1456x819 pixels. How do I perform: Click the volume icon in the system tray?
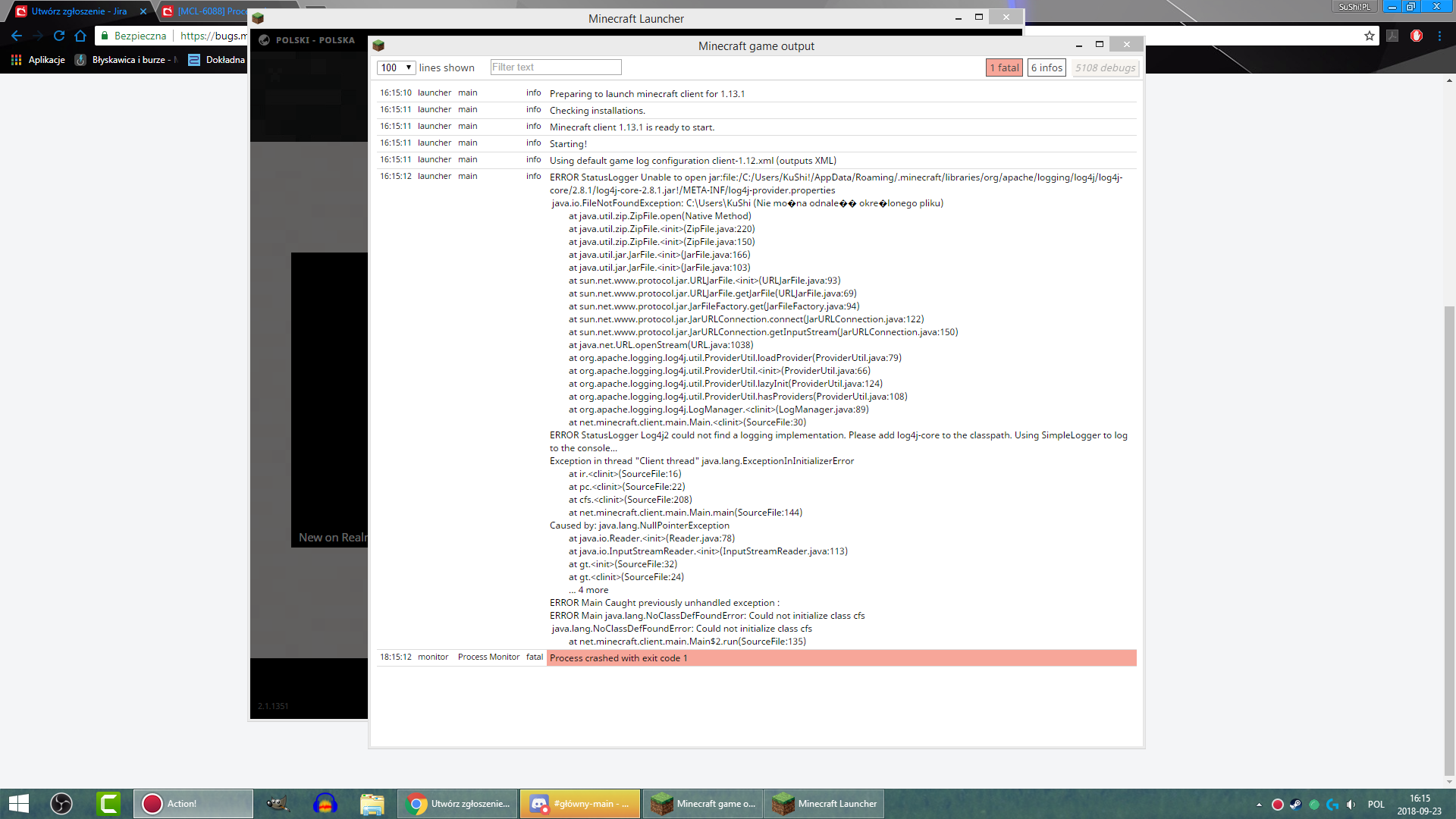(x=1351, y=805)
